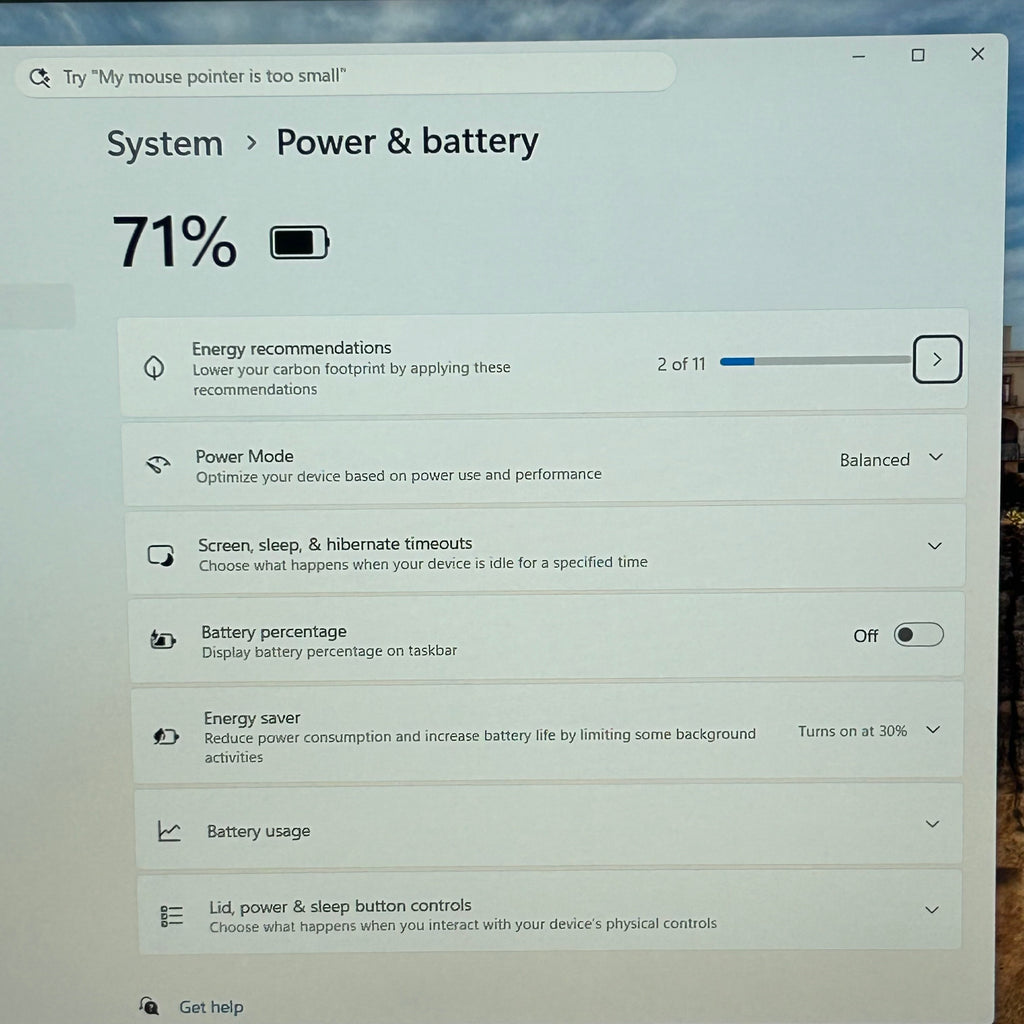Click the Energy recommendations progress bar
This screenshot has height=1024, width=1024.
coord(815,360)
